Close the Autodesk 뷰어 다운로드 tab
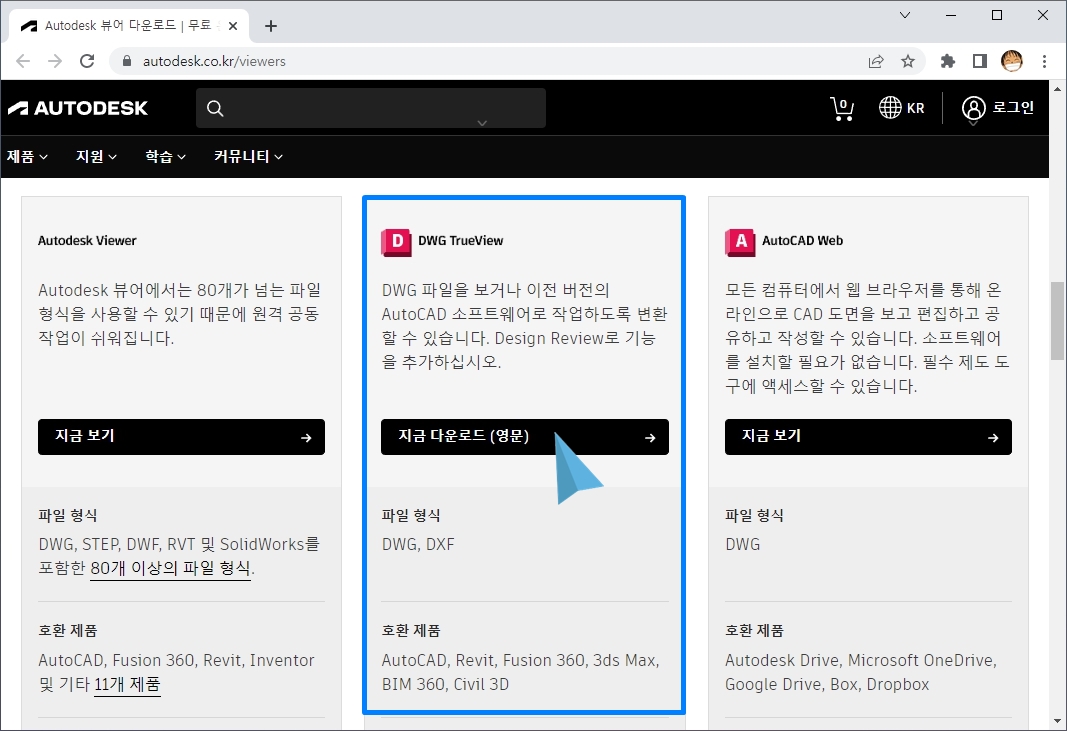The height and width of the screenshot is (731, 1067). [233, 26]
